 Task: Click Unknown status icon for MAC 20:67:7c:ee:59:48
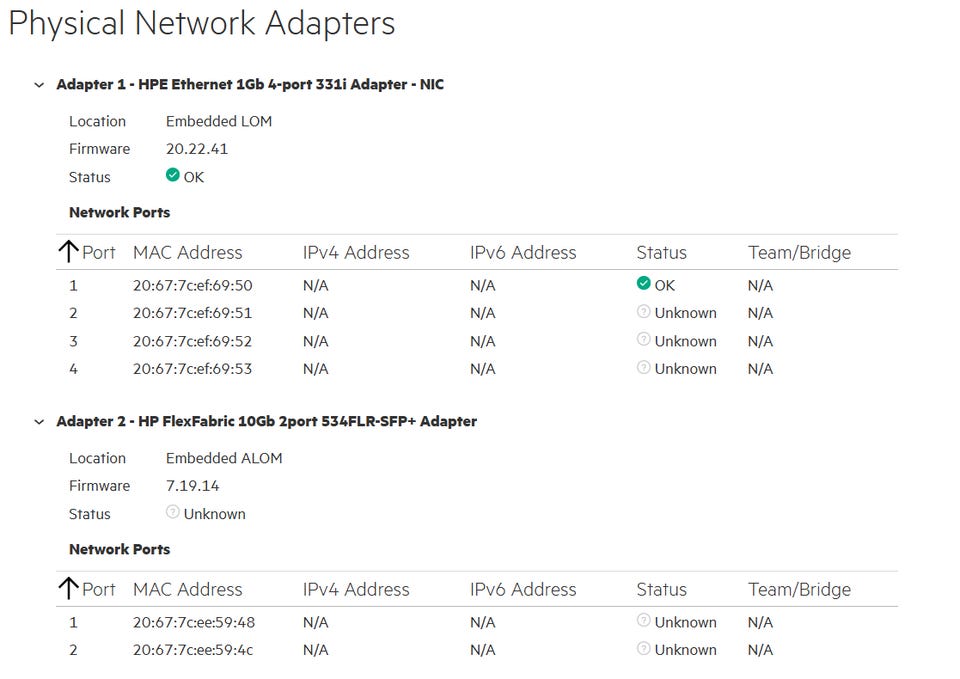tap(643, 620)
